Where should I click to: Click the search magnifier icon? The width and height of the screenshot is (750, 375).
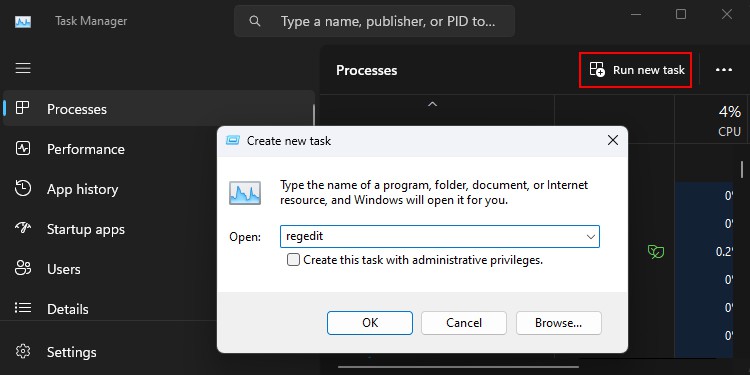pyautogui.click(x=255, y=21)
